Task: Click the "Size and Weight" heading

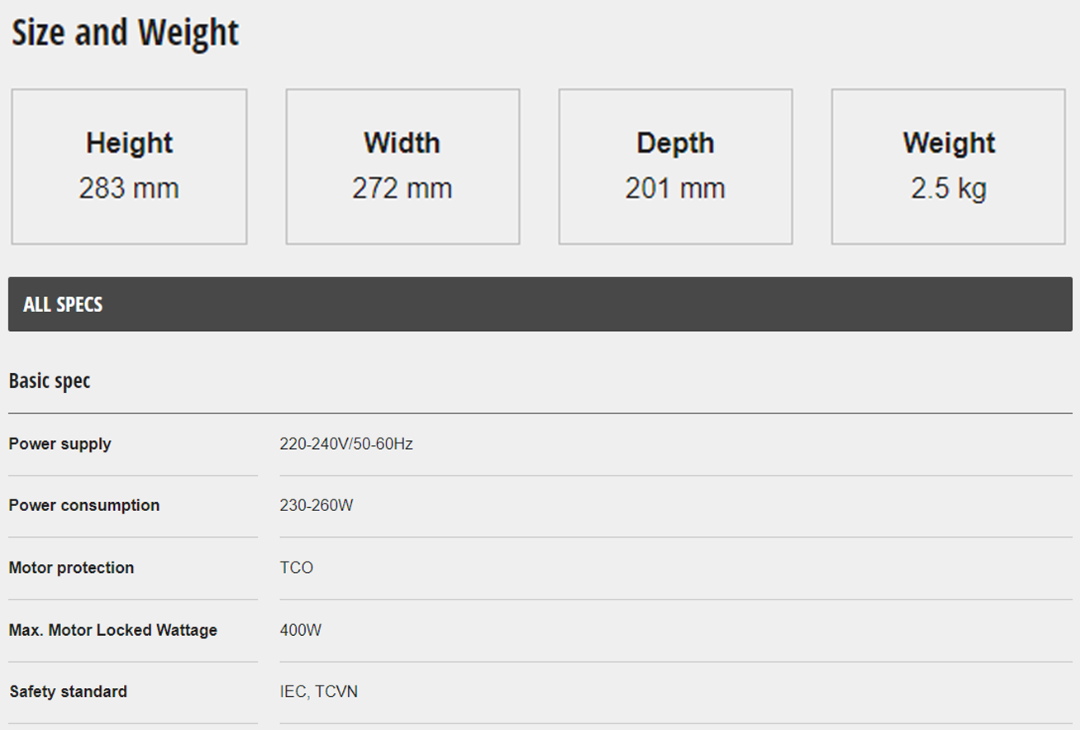Action: tap(125, 33)
